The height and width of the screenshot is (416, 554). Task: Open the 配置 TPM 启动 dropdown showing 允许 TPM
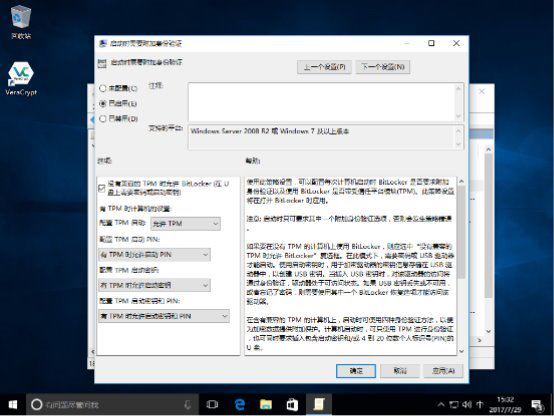(x=185, y=224)
